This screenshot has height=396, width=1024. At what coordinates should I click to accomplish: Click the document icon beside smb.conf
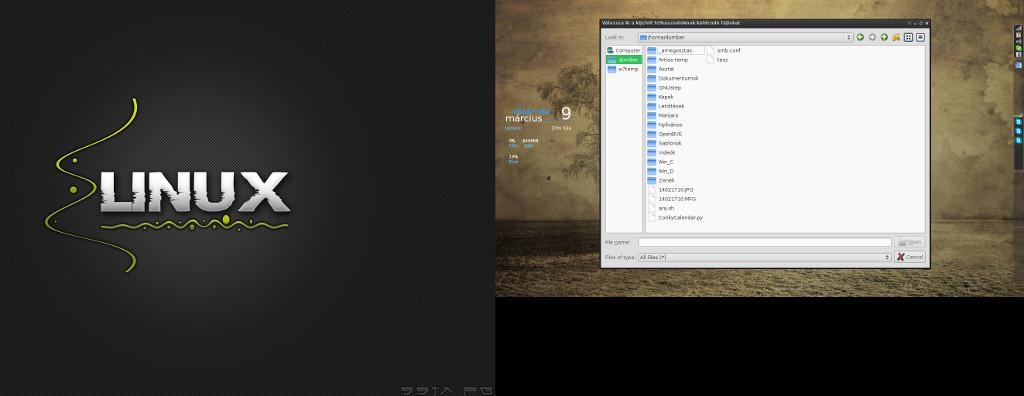click(x=711, y=50)
